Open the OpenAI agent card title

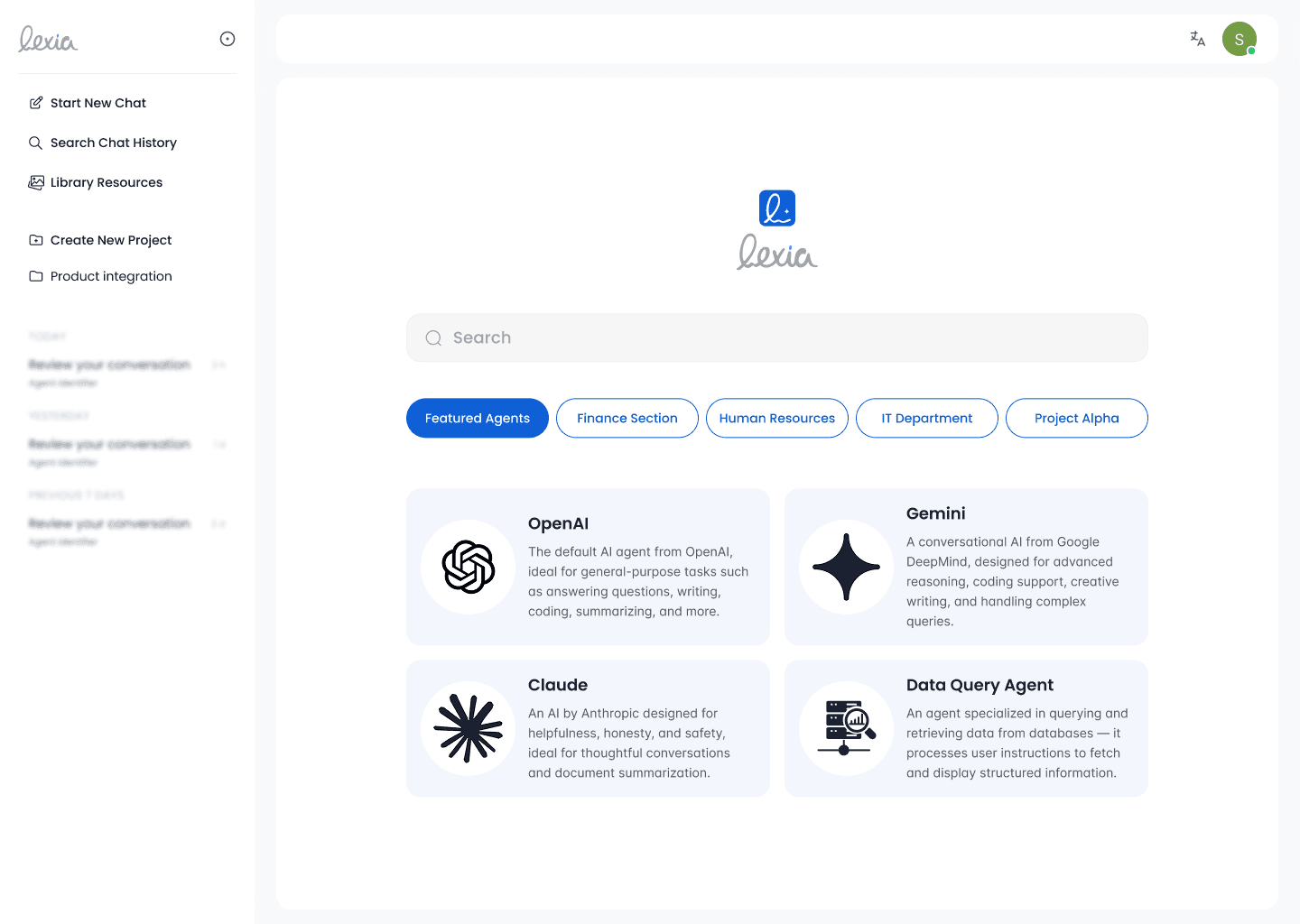[558, 523]
